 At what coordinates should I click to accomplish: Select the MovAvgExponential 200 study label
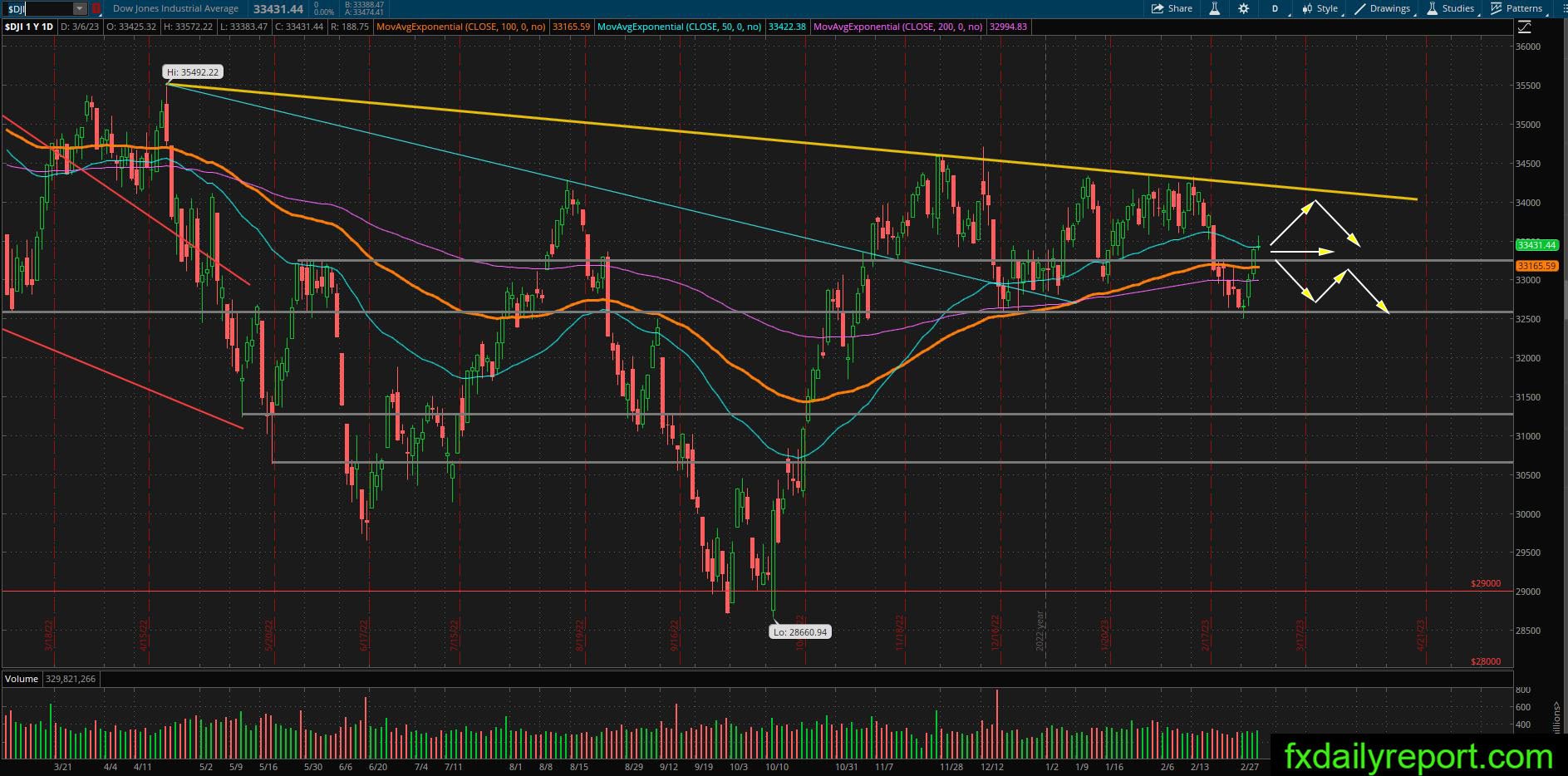899,27
